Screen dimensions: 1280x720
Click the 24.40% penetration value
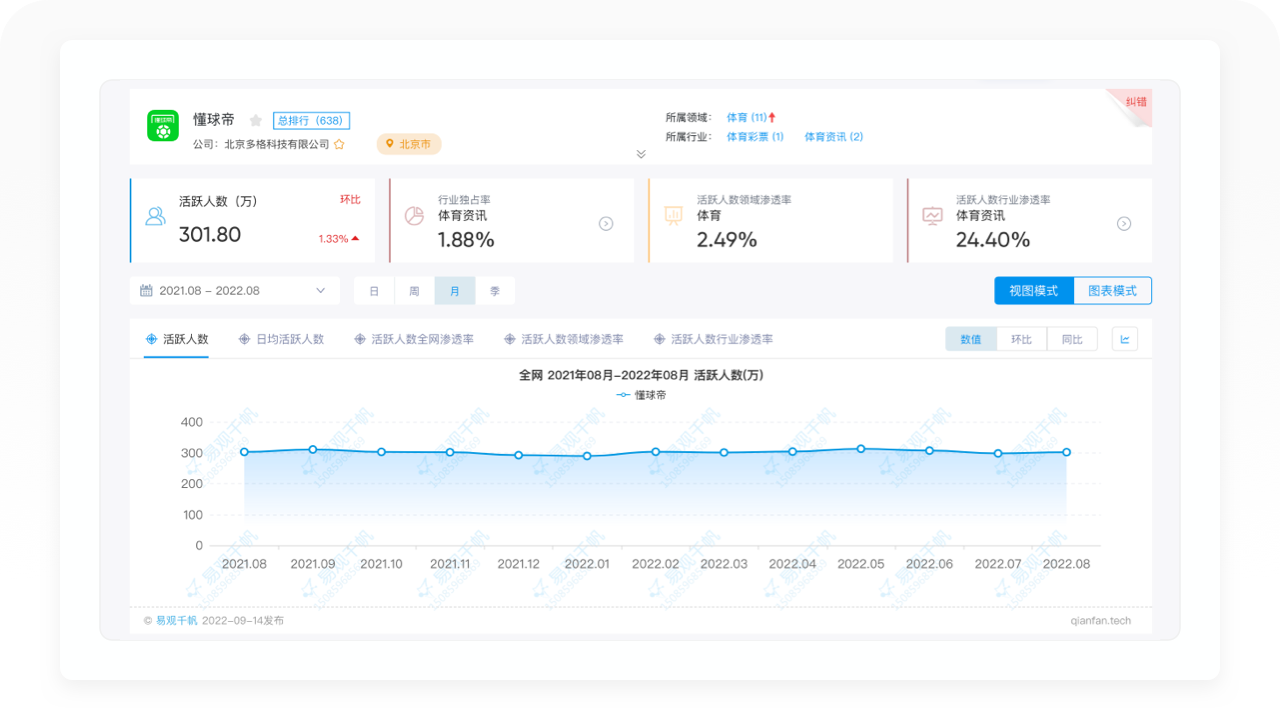click(993, 240)
